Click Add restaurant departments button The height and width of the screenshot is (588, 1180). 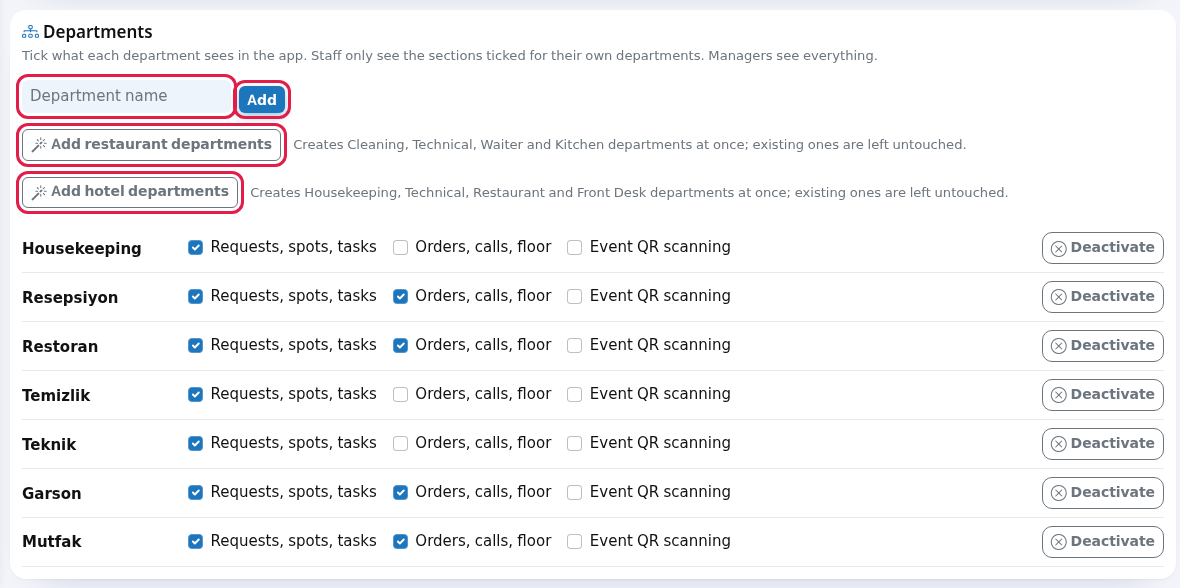151,145
